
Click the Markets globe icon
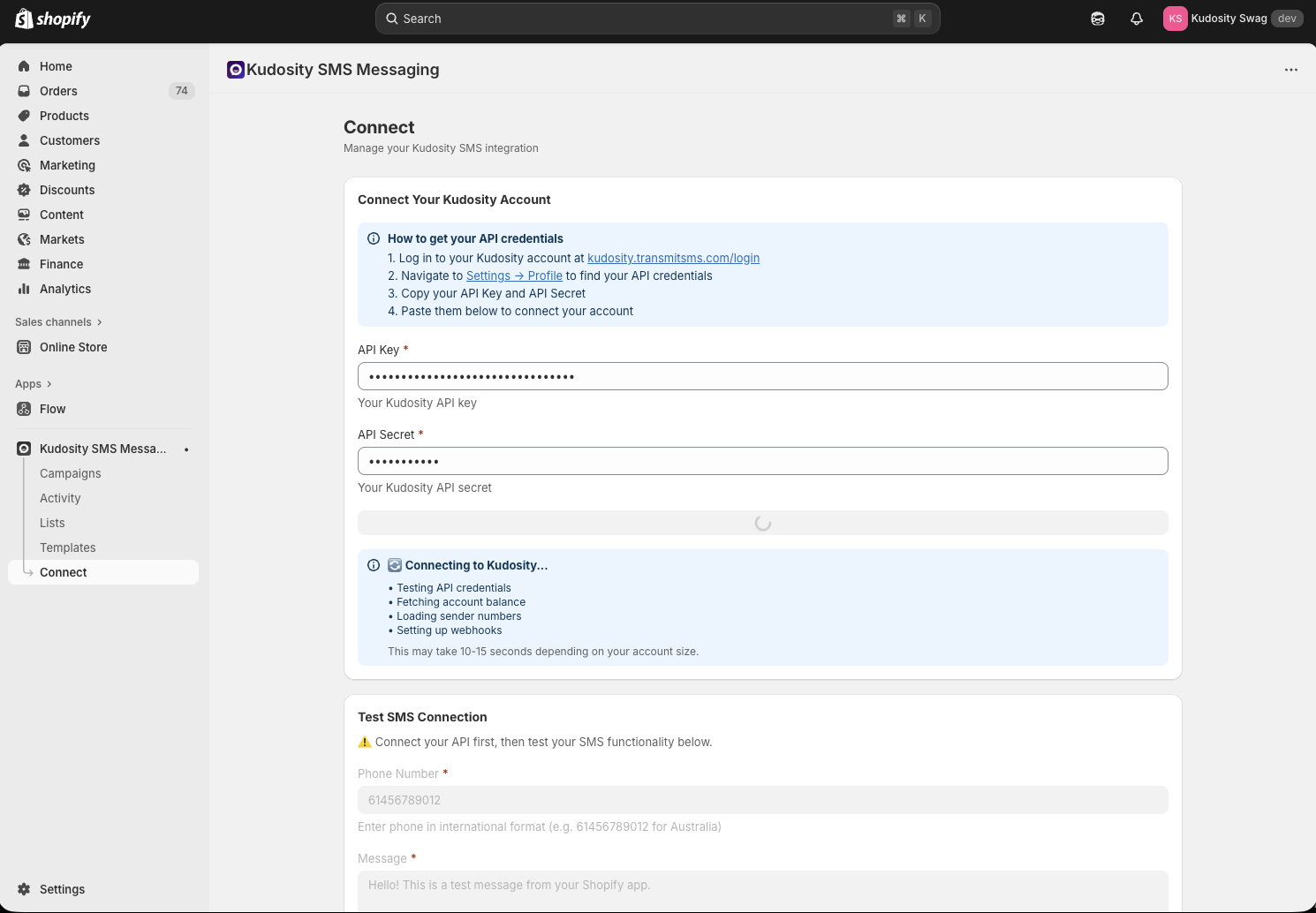[24, 239]
